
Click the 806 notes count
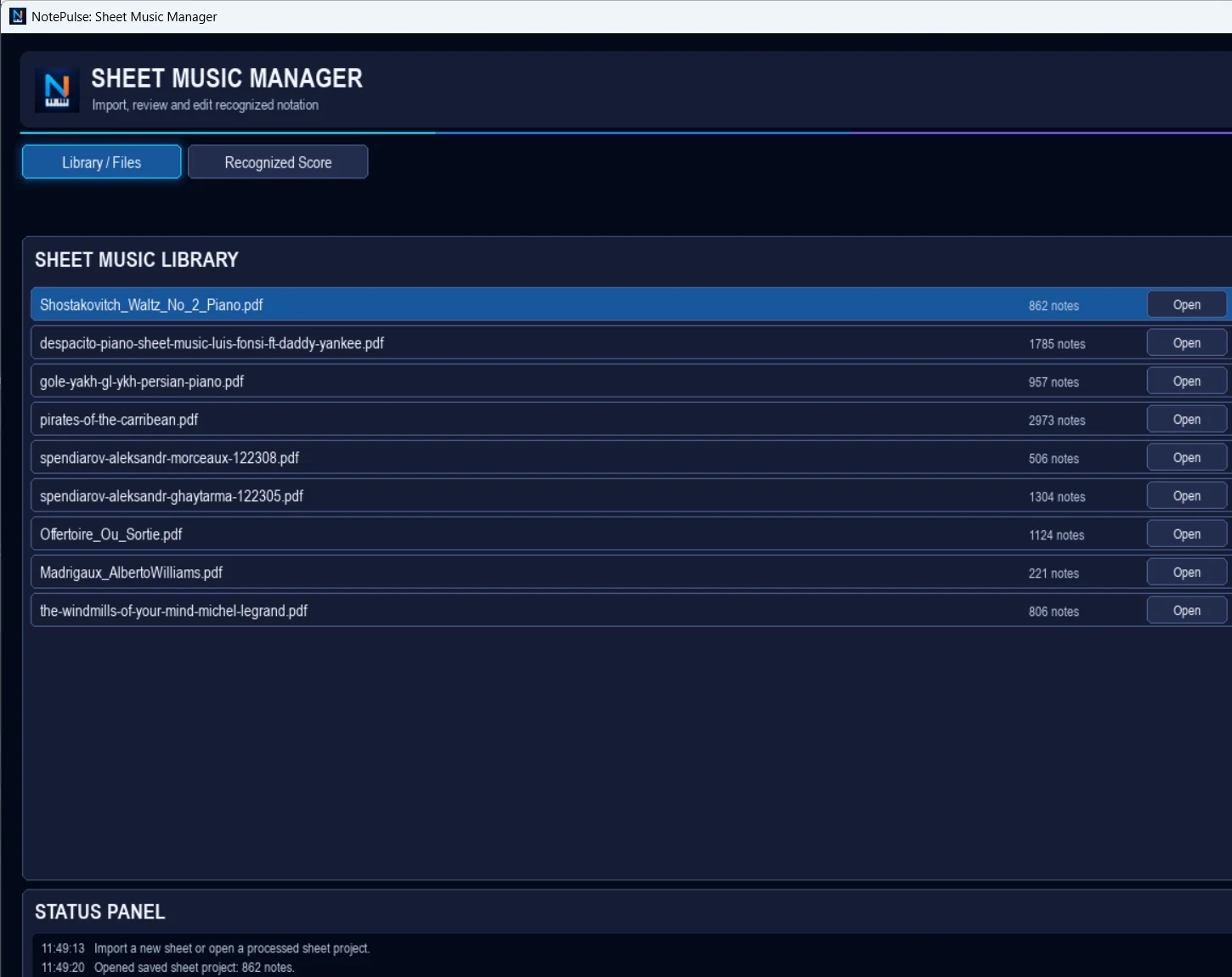click(1054, 612)
